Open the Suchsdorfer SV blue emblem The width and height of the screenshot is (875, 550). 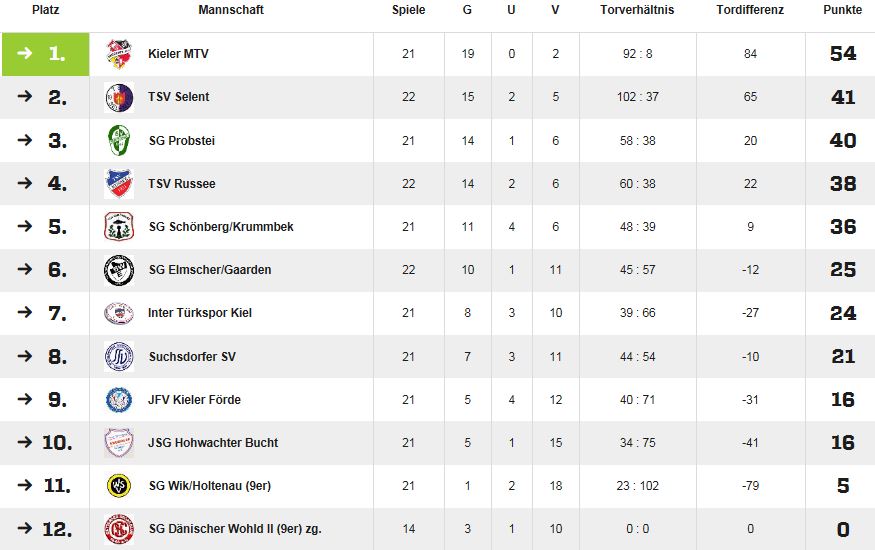pyautogui.click(x=119, y=356)
